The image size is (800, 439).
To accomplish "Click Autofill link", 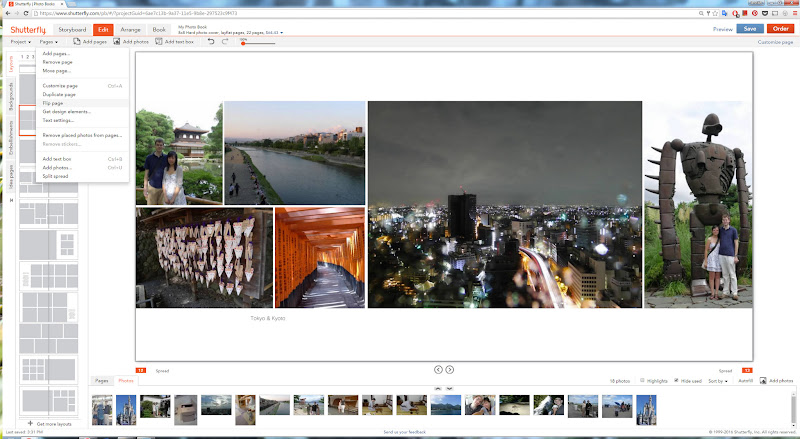I will pos(745,381).
